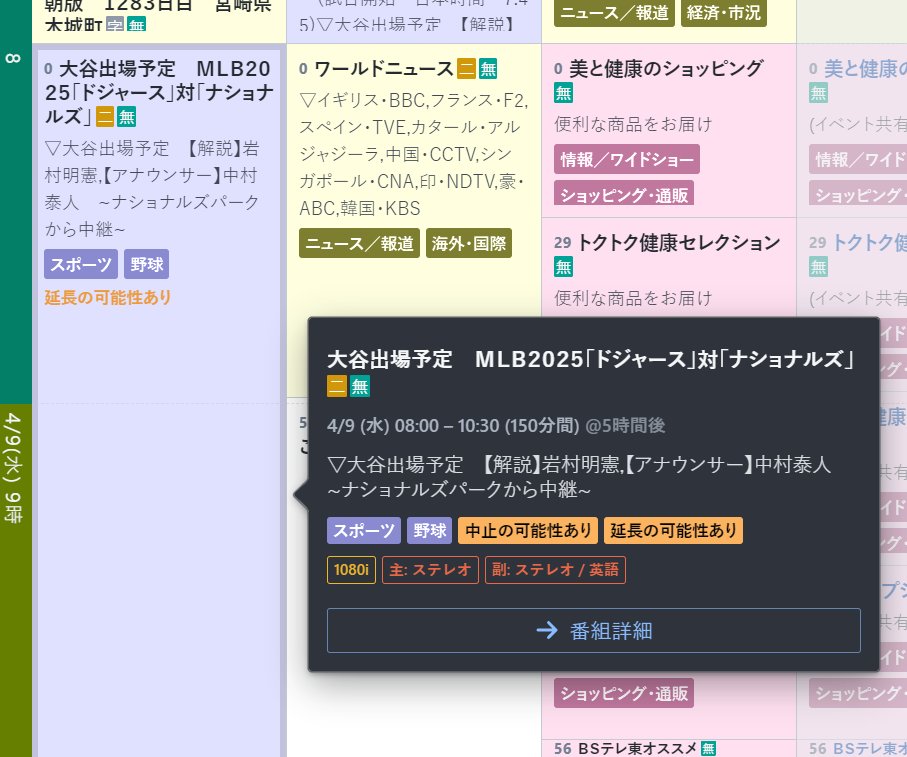Select 海外・国際 genre tag
This screenshot has height=757, width=907.
[x=469, y=243]
